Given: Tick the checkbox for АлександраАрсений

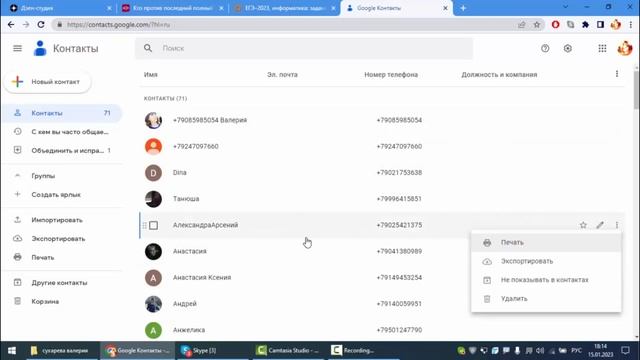Looking at the screenshot, I should (153, 225).
